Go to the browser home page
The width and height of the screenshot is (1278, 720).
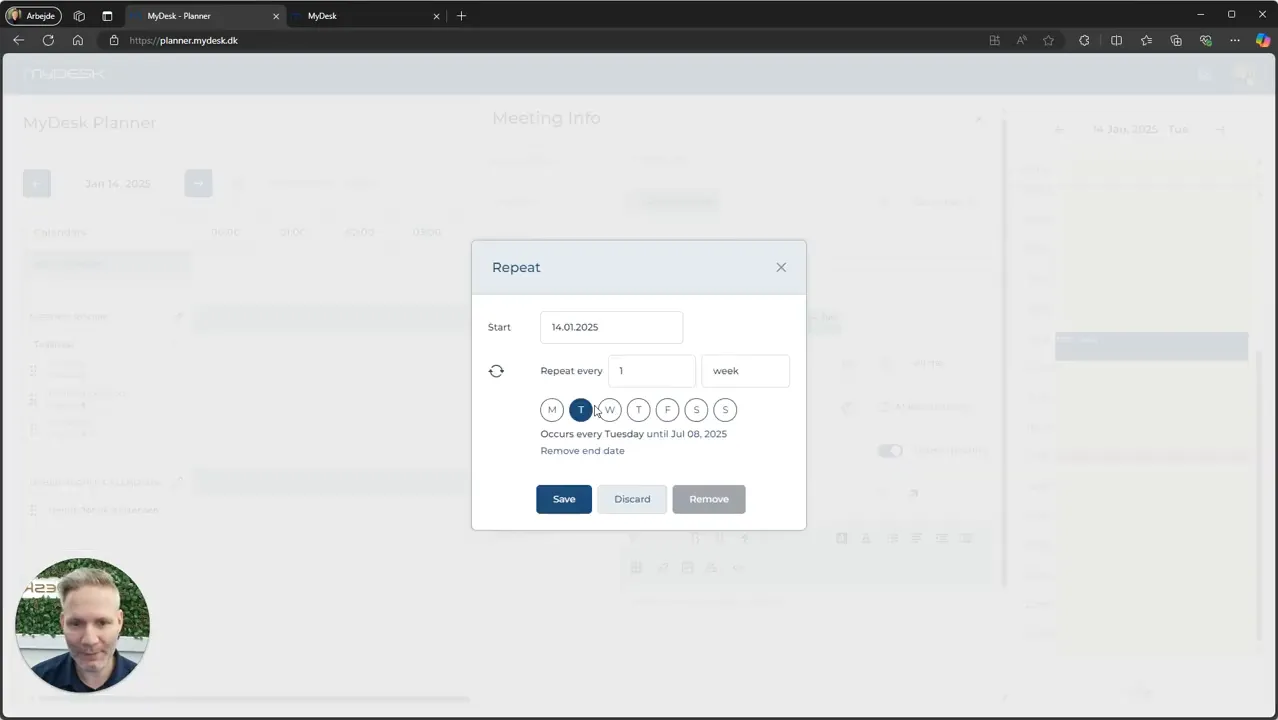(x=77, y=40)
